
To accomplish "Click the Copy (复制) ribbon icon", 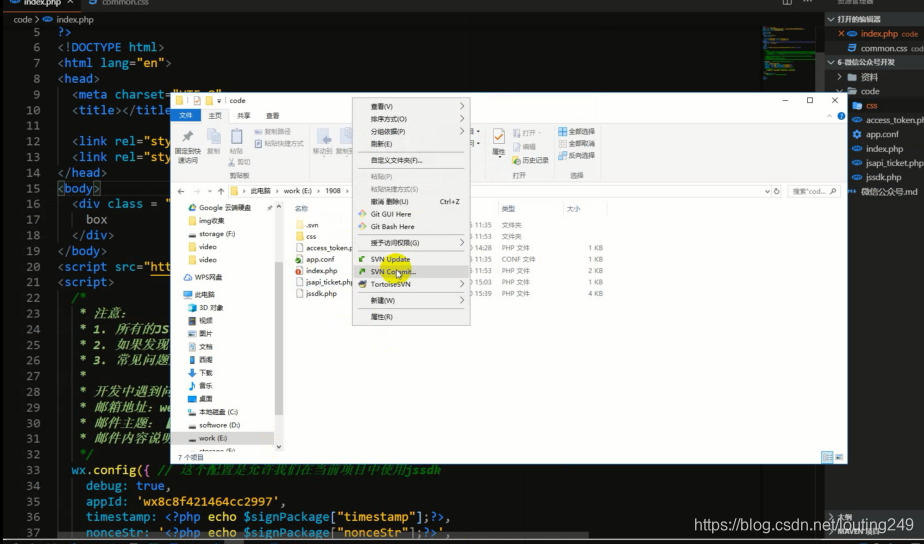I will pyautogui.click(x=213, y=137).
